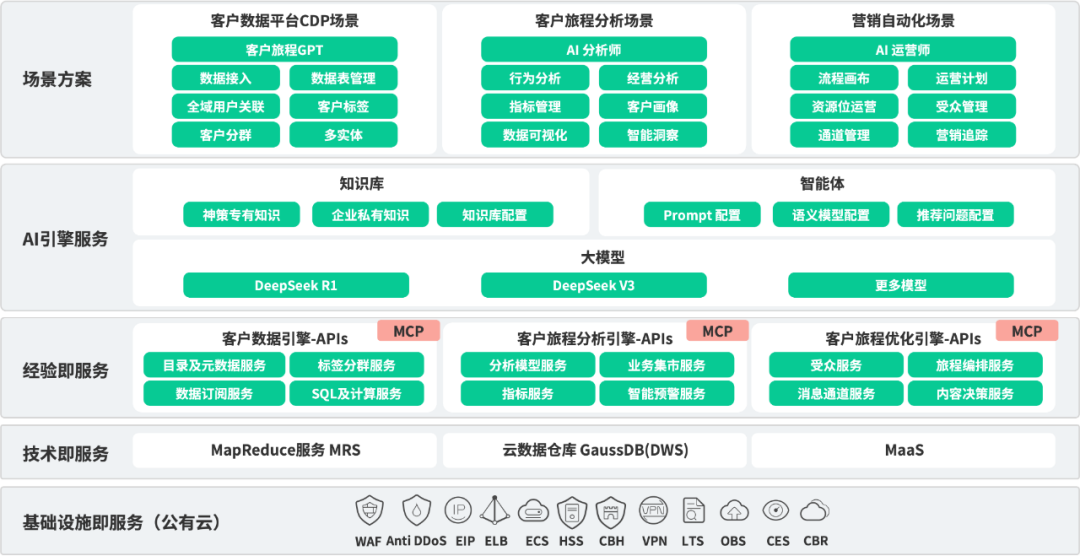Click the 全域用户关联 block
This screenshot has height=556, width=1080.
click(226, 106)
